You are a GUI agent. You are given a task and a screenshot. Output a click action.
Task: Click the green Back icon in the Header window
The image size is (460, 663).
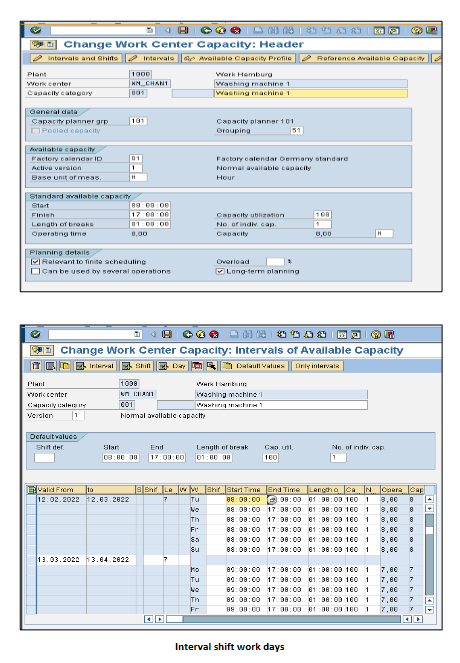pos(206,30)
